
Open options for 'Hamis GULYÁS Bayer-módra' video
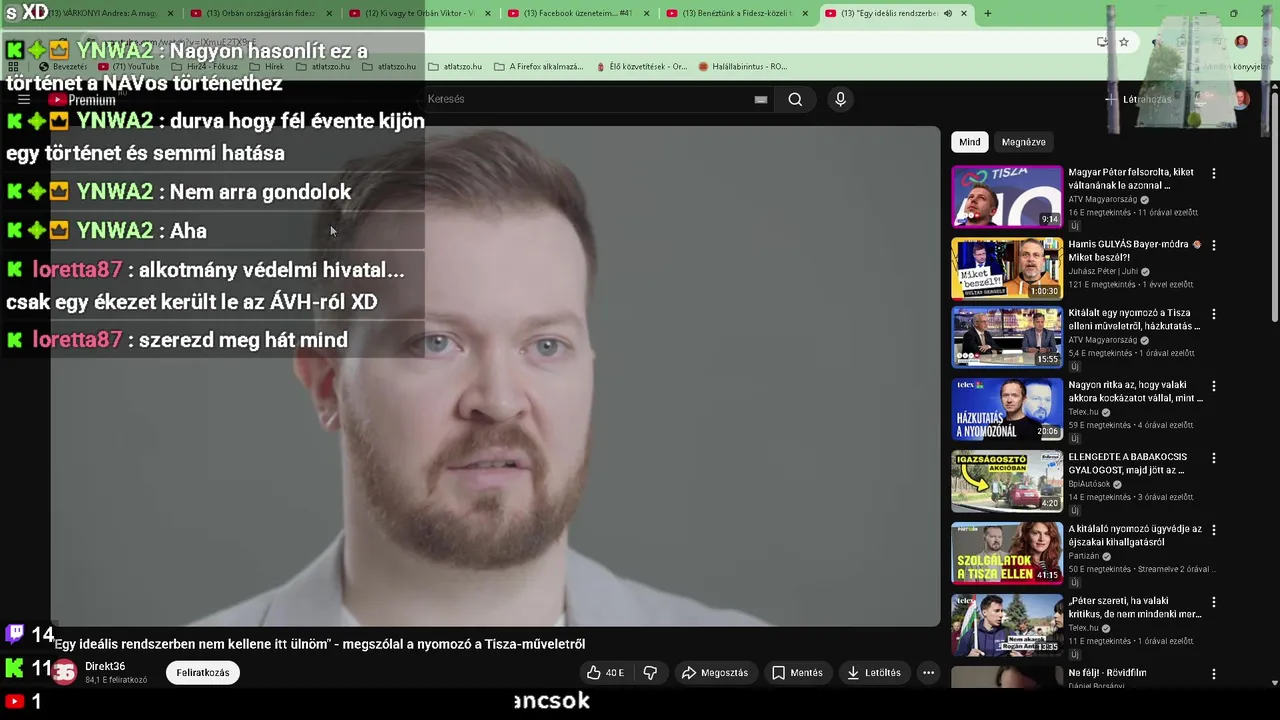[x=1214, y=245]
